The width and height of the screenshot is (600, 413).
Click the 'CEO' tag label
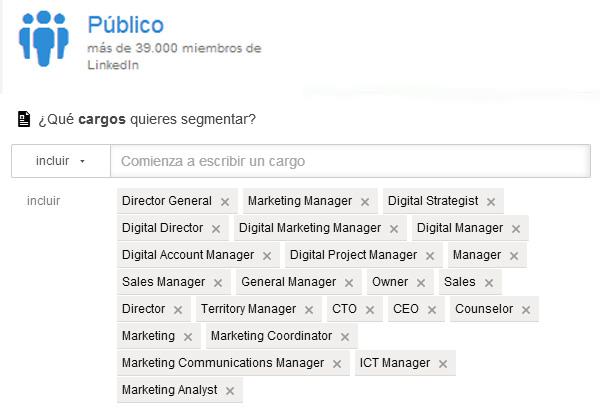coord(406,309)
